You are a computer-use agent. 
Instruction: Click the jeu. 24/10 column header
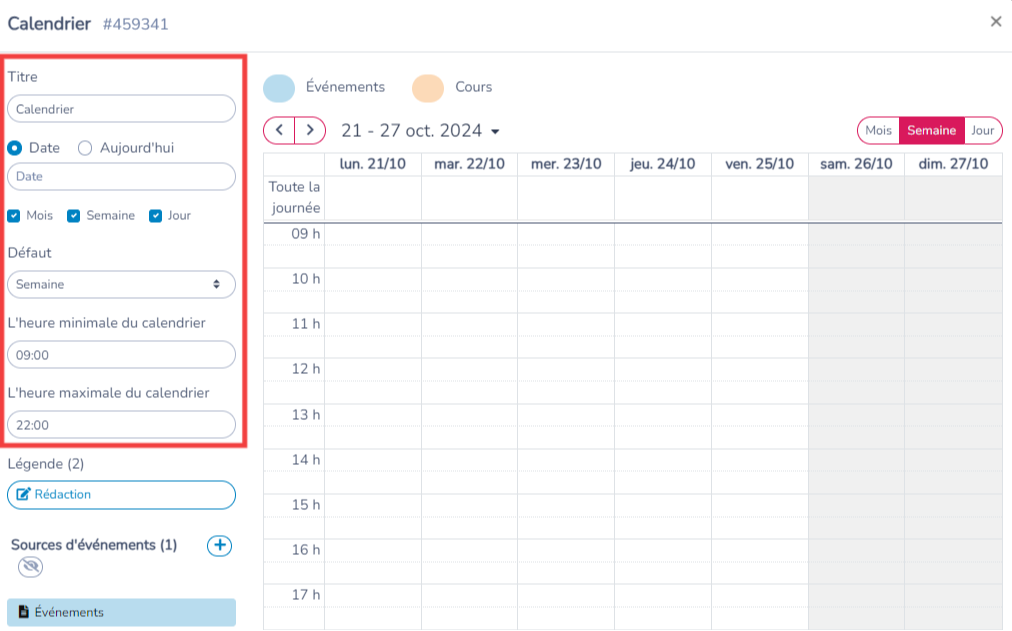pyautogui.click(x=663, y=165)
